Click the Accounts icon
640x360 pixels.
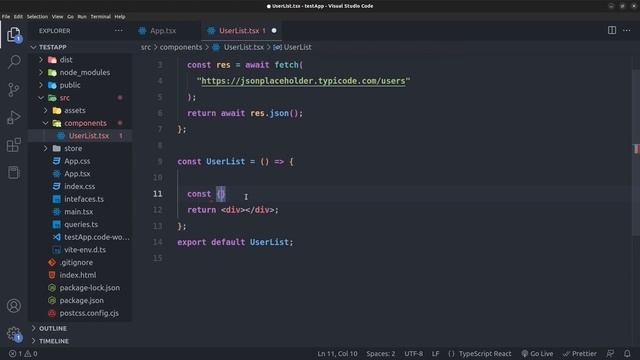tap(14, 305)
